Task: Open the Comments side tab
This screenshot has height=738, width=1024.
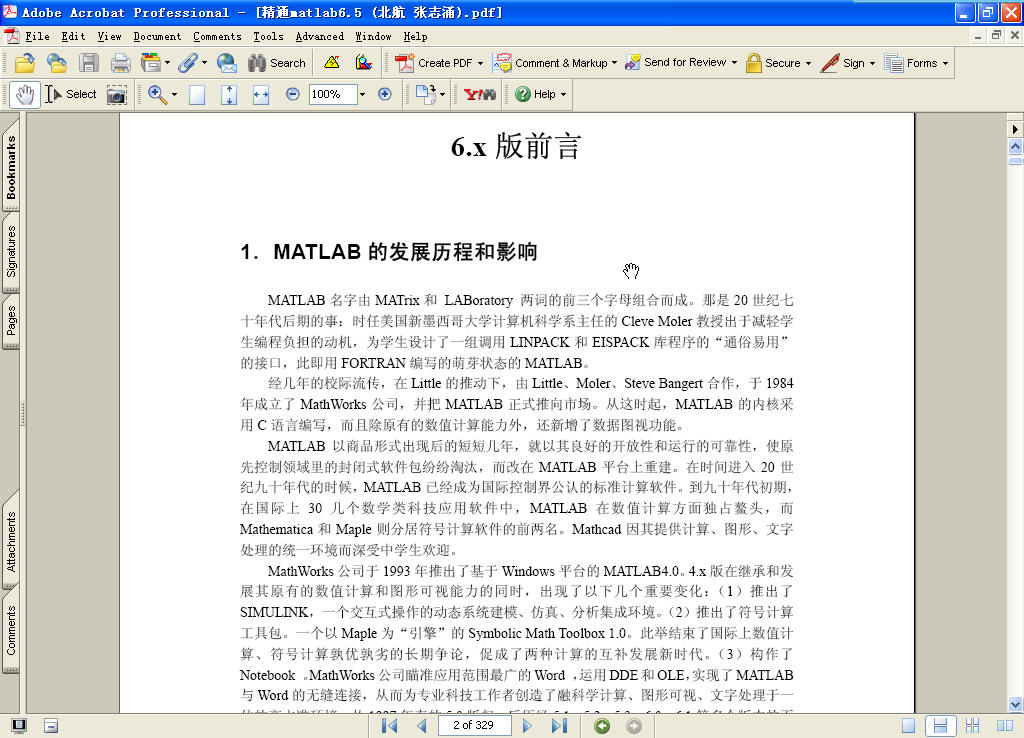Action: point(11,630)
